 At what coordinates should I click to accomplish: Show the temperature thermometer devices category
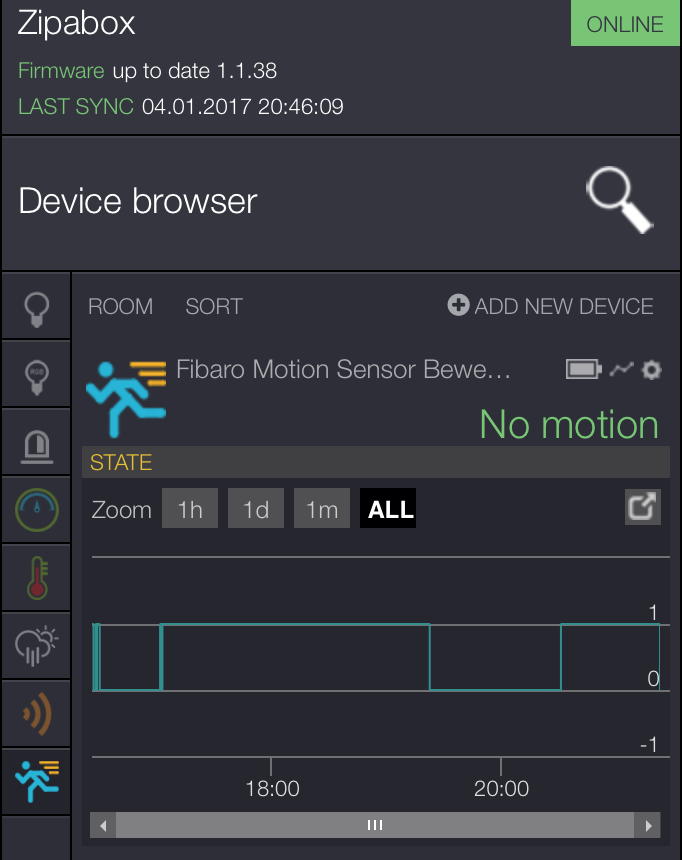click(x=36, y=578)
